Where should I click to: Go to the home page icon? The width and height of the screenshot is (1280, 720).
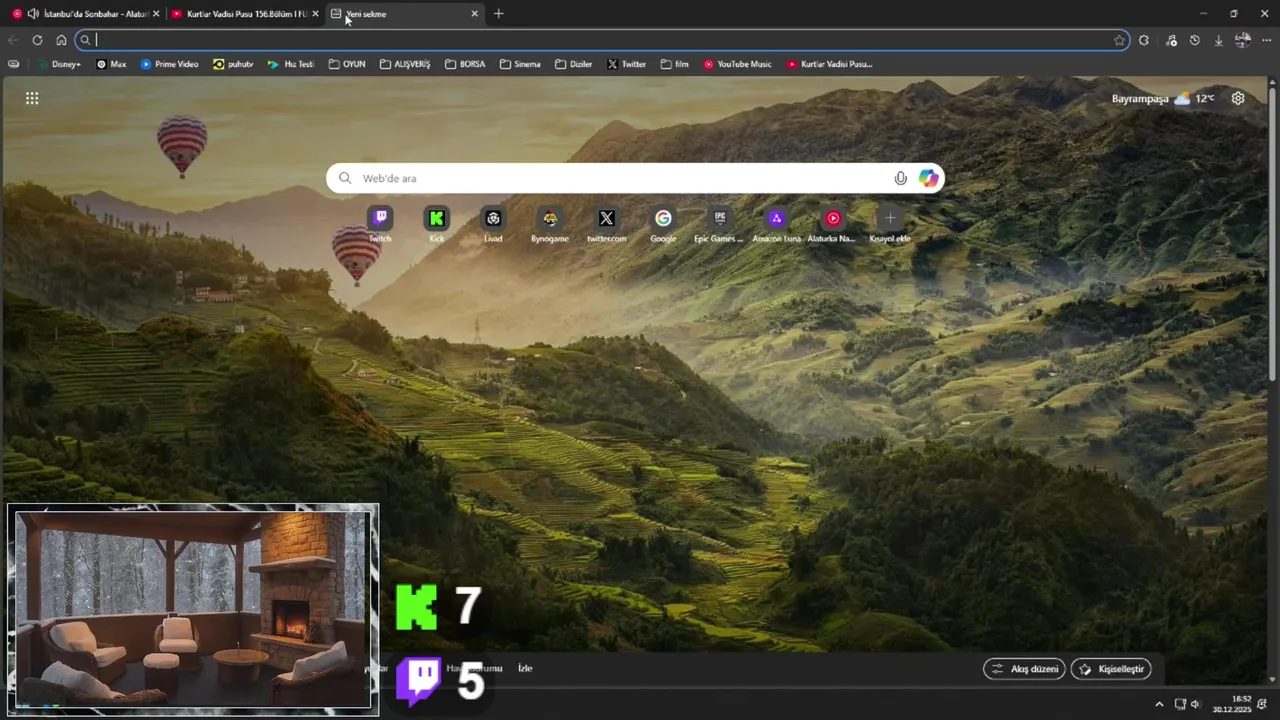61,40
